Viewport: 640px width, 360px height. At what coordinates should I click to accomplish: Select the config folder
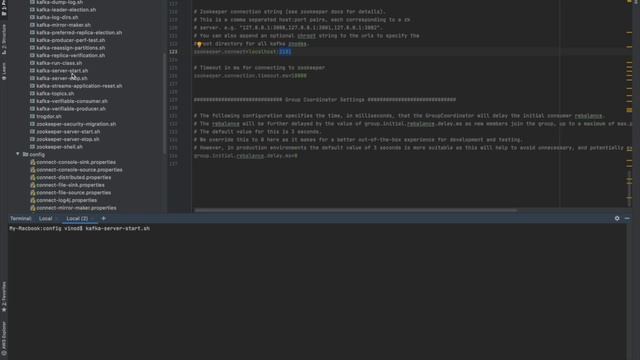(x=37, y=155)
